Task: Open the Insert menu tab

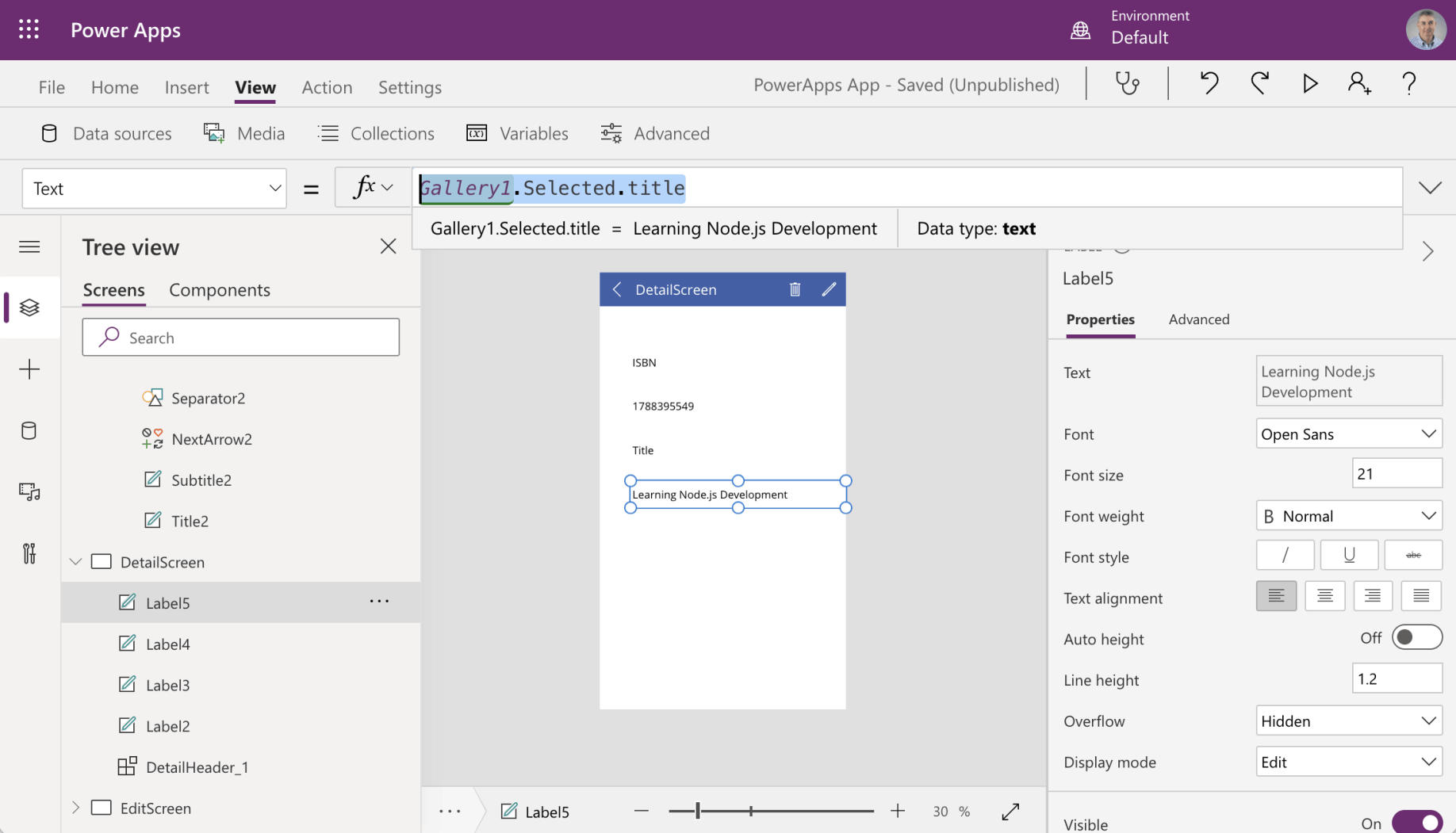Action: click(x=186, y=87)
